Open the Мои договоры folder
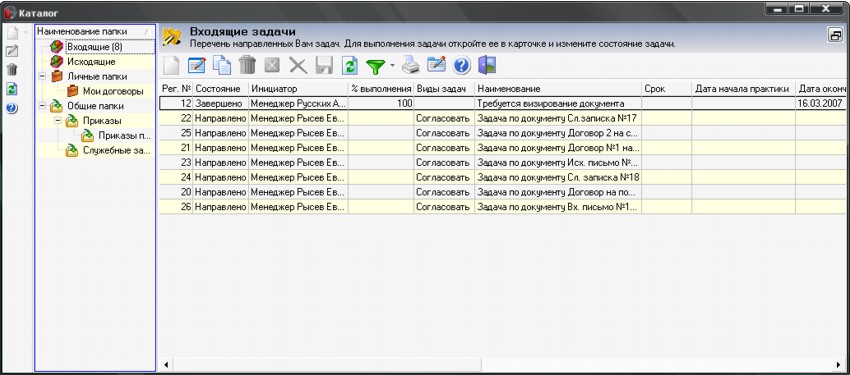The width and height of the screenshot is (850, 375). (113, 91)
